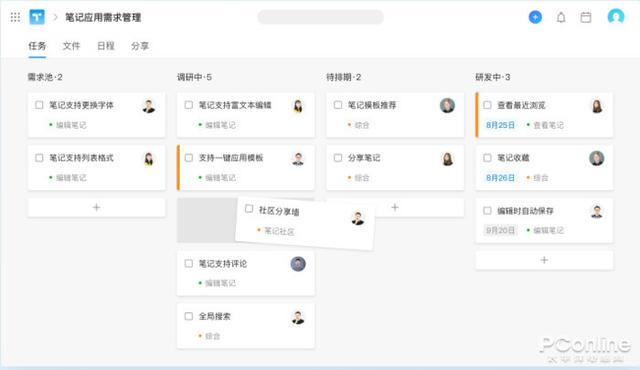Check the 全局搜索 task checkbox
Screen dimensions: 640x370
click(189, 316)
